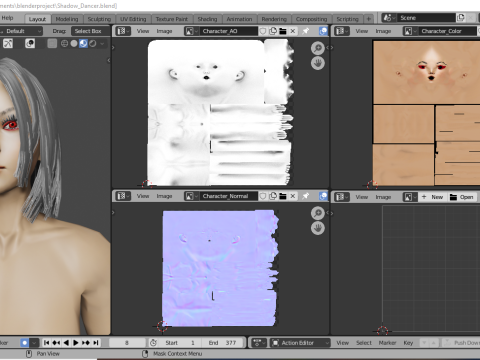Image resolution: width=480 pixels, height=360 pixels.
Task: Switch to Animation workspace tab
Action: point(239,19)
